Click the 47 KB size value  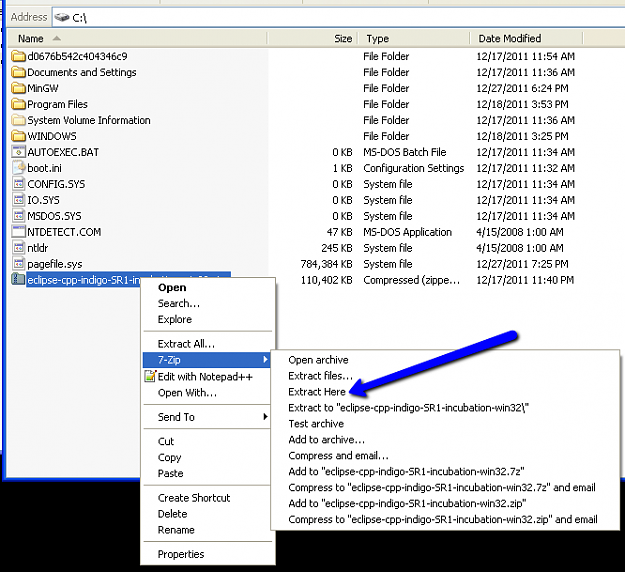point(340,232)
